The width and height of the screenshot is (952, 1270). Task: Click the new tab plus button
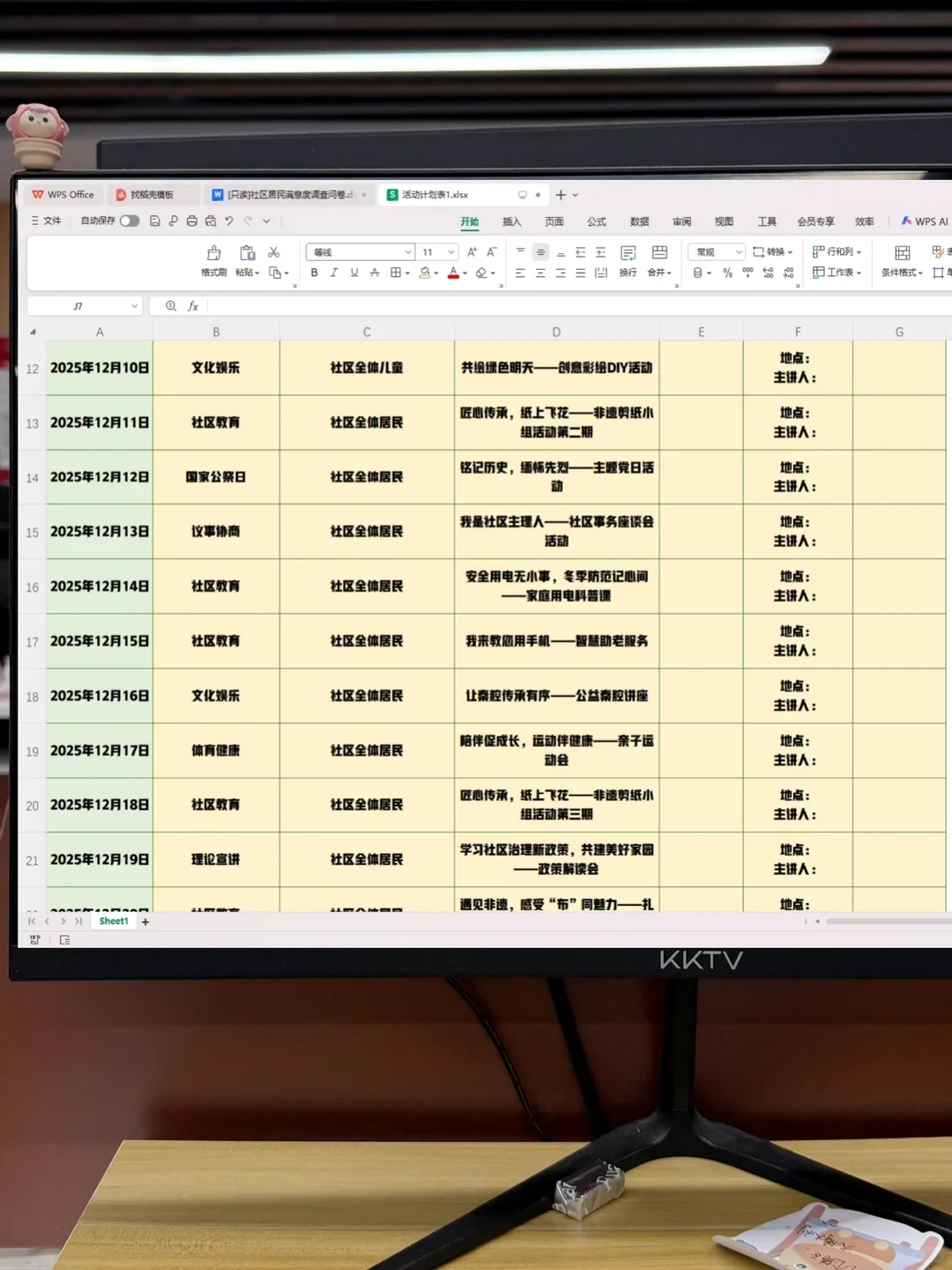point(561,195)
